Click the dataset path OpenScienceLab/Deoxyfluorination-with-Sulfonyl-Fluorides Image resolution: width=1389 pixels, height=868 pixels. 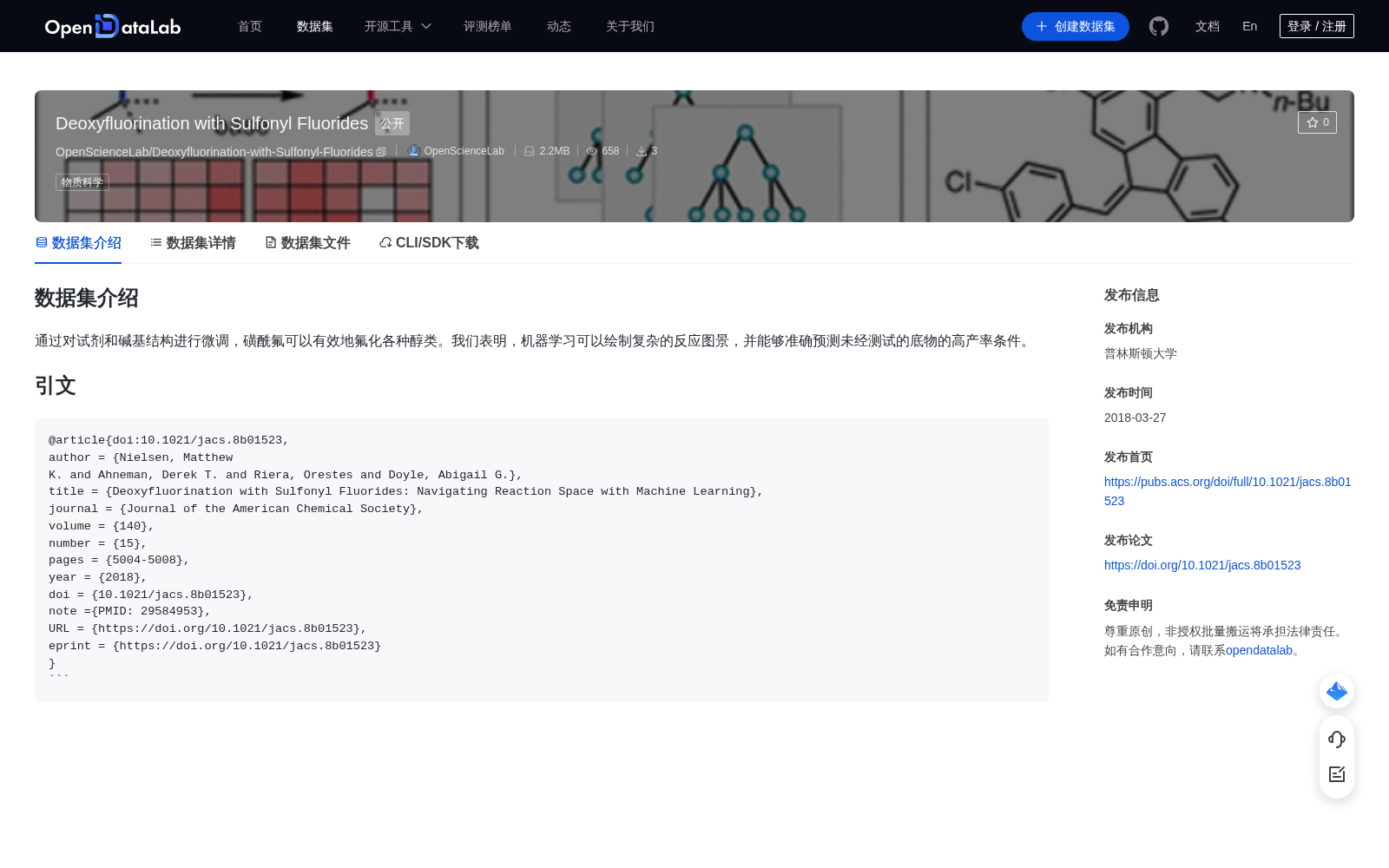(x=214, y=152)
